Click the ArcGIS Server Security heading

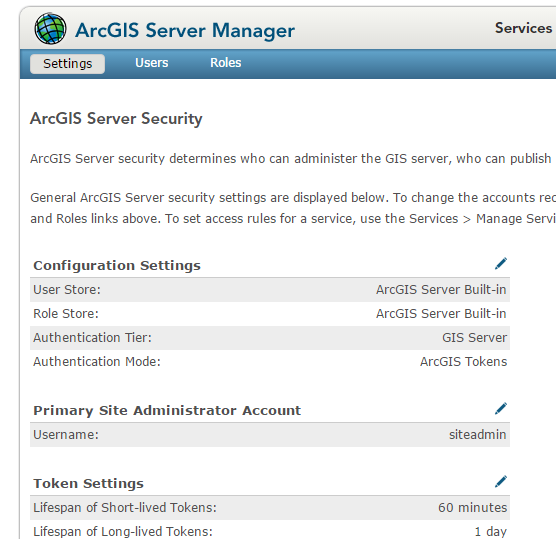[116, 118]
